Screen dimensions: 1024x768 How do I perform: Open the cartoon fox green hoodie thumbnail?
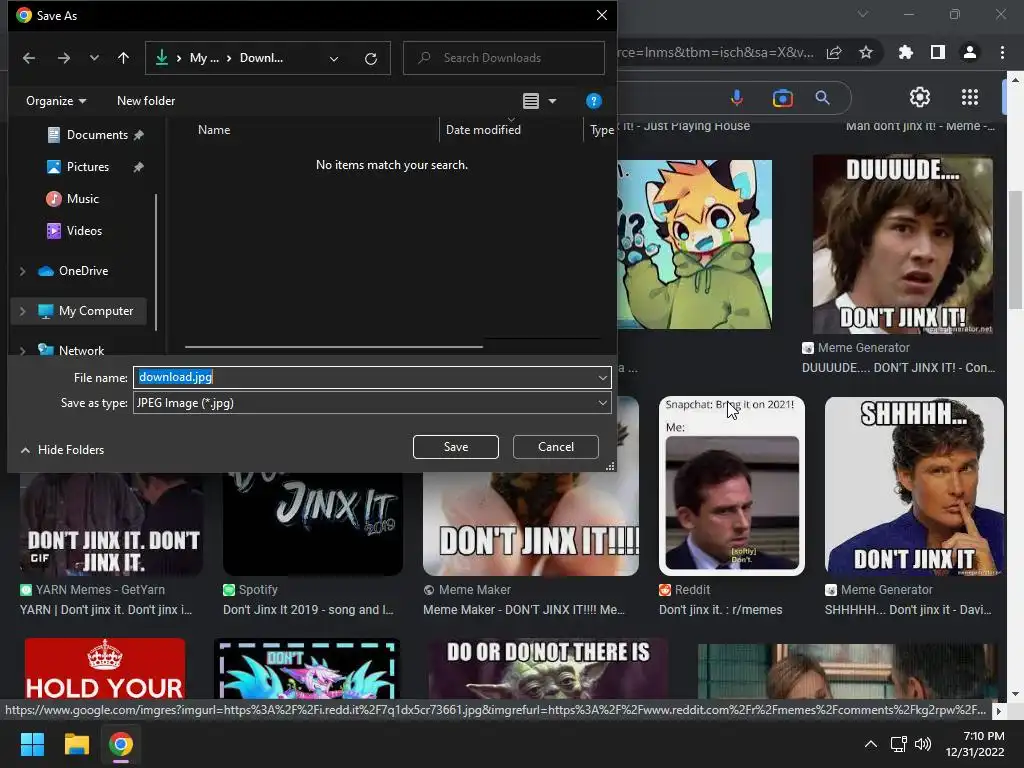pos(694,244)
